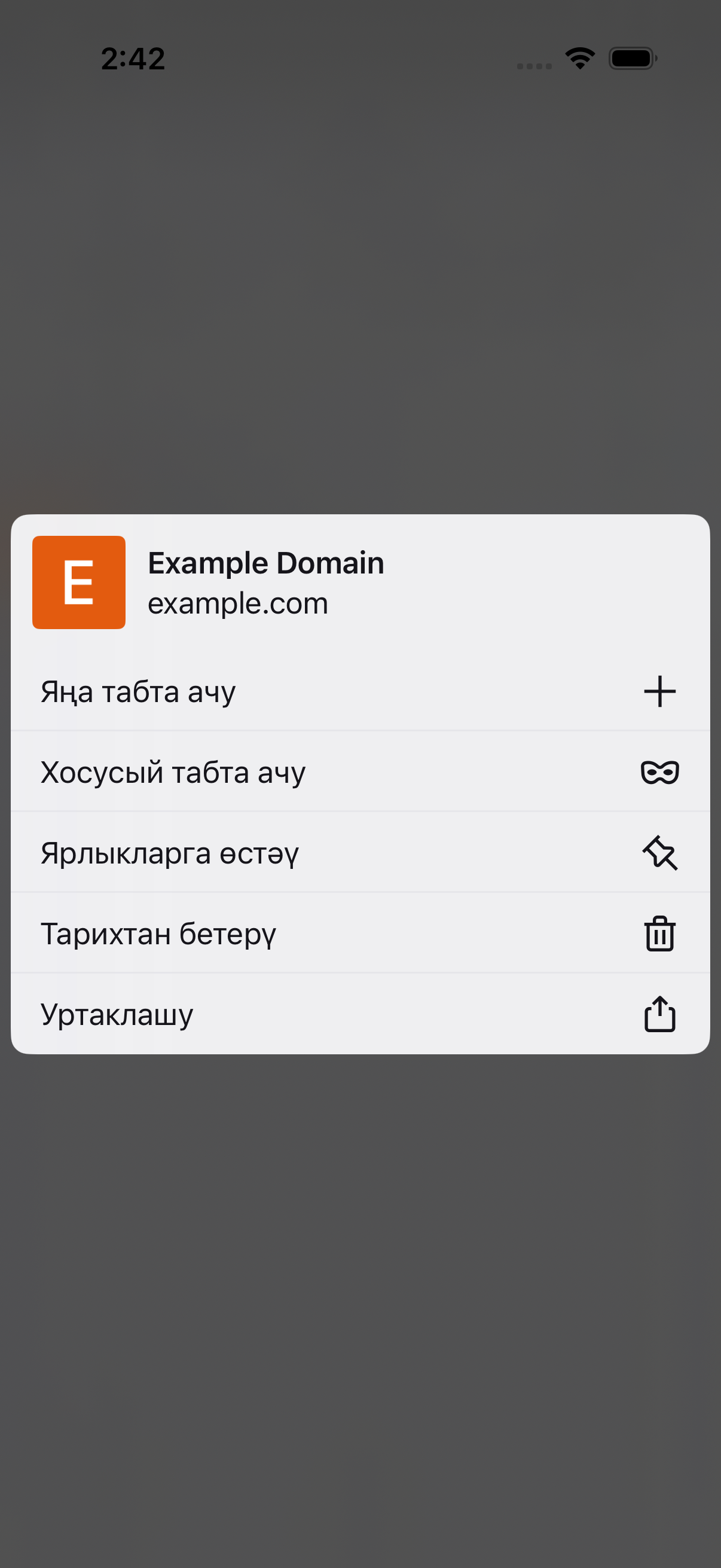Choose 'Тарихтан бетерү' to delete history
The image size is (721, 1568).
360,933
